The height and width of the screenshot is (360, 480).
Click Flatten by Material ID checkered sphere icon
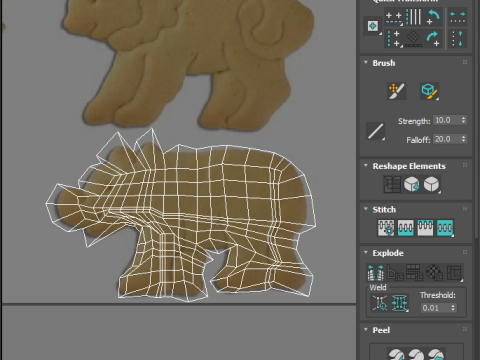[434, 272]
